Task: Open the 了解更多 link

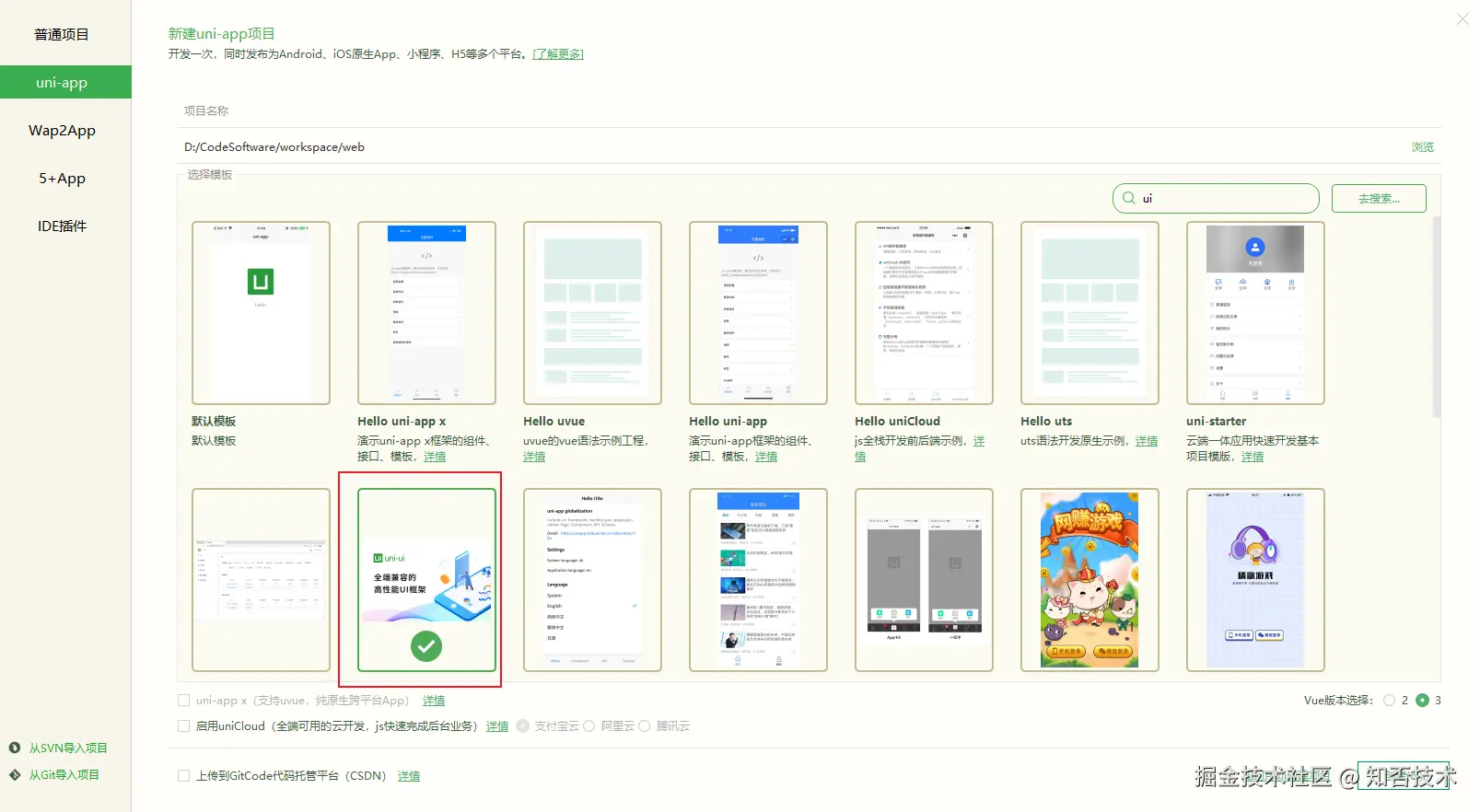Action: pos(558,54)
